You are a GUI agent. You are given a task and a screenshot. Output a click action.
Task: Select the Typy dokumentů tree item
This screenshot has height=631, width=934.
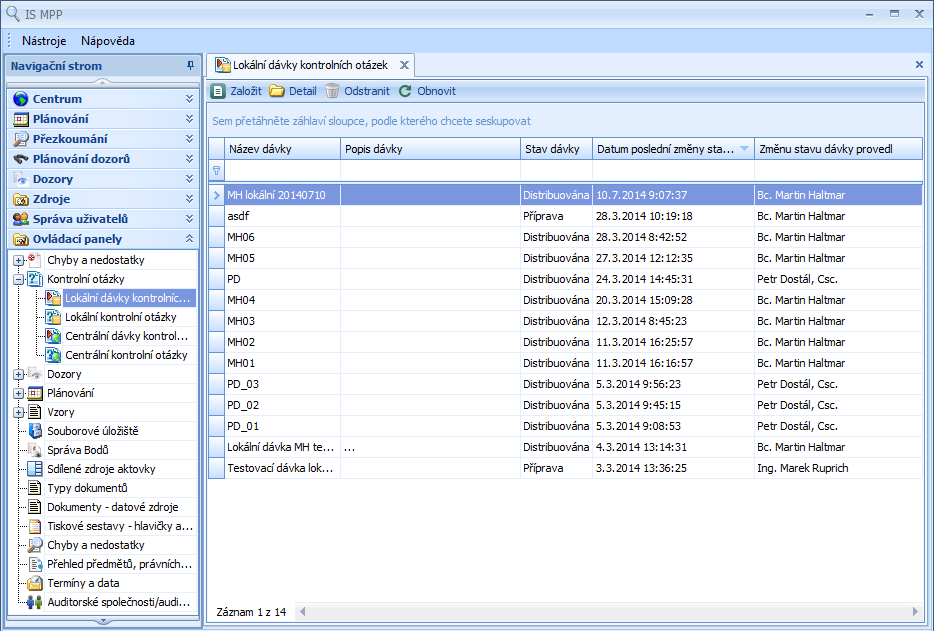[87, 488]
